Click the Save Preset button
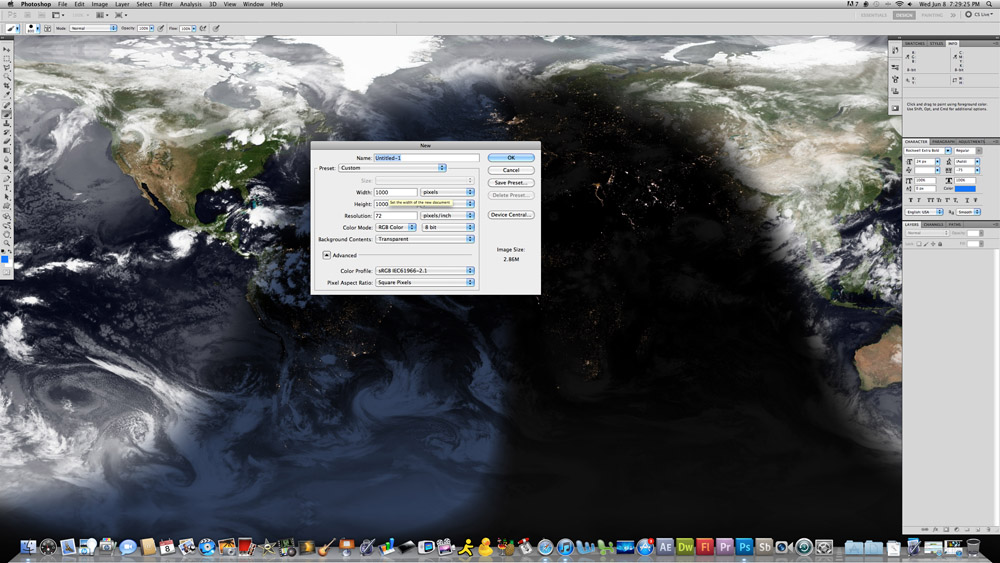 511,183
